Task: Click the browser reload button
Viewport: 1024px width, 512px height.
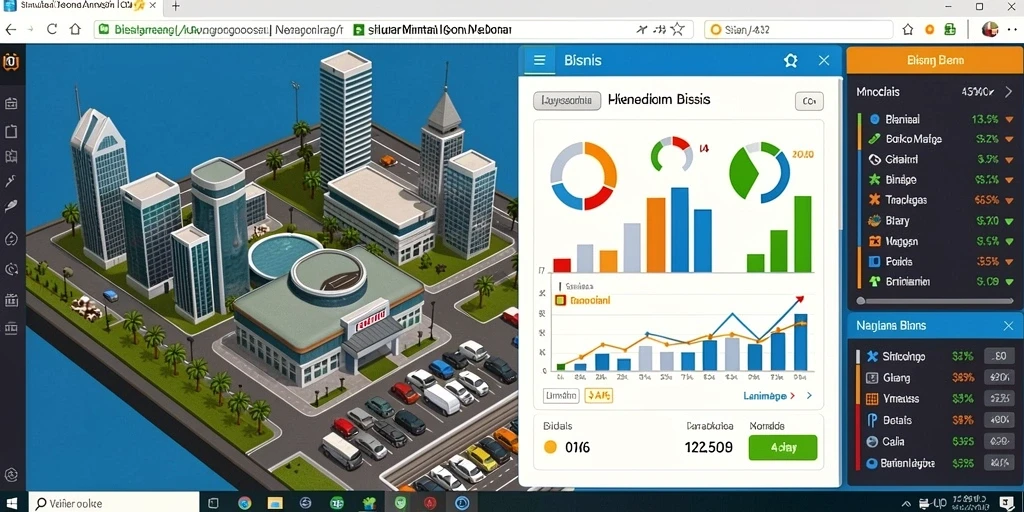Action: click(52, 29)
